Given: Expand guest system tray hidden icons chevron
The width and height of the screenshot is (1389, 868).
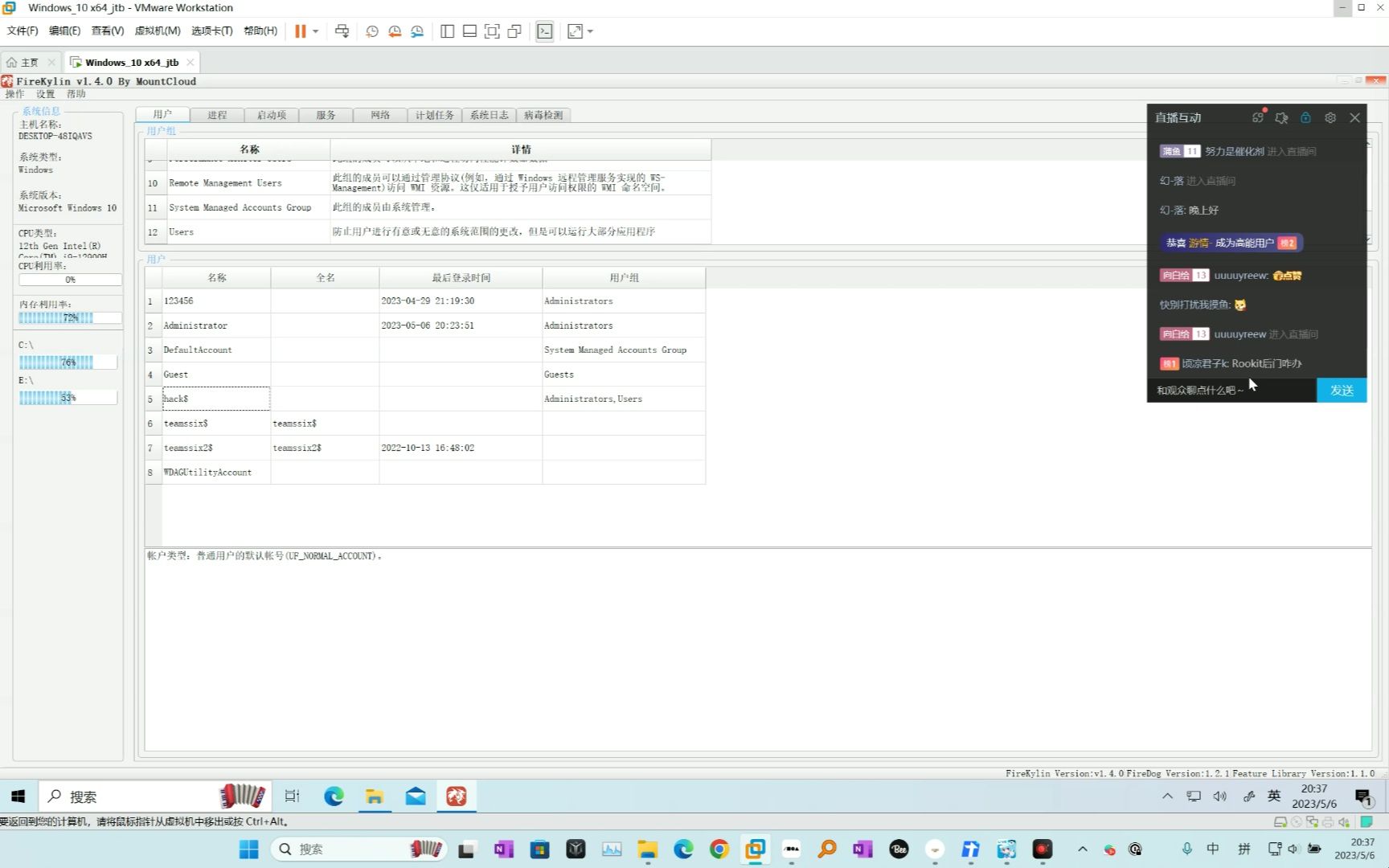Looking at the screenshot, I should click(x=1167, y=796).
